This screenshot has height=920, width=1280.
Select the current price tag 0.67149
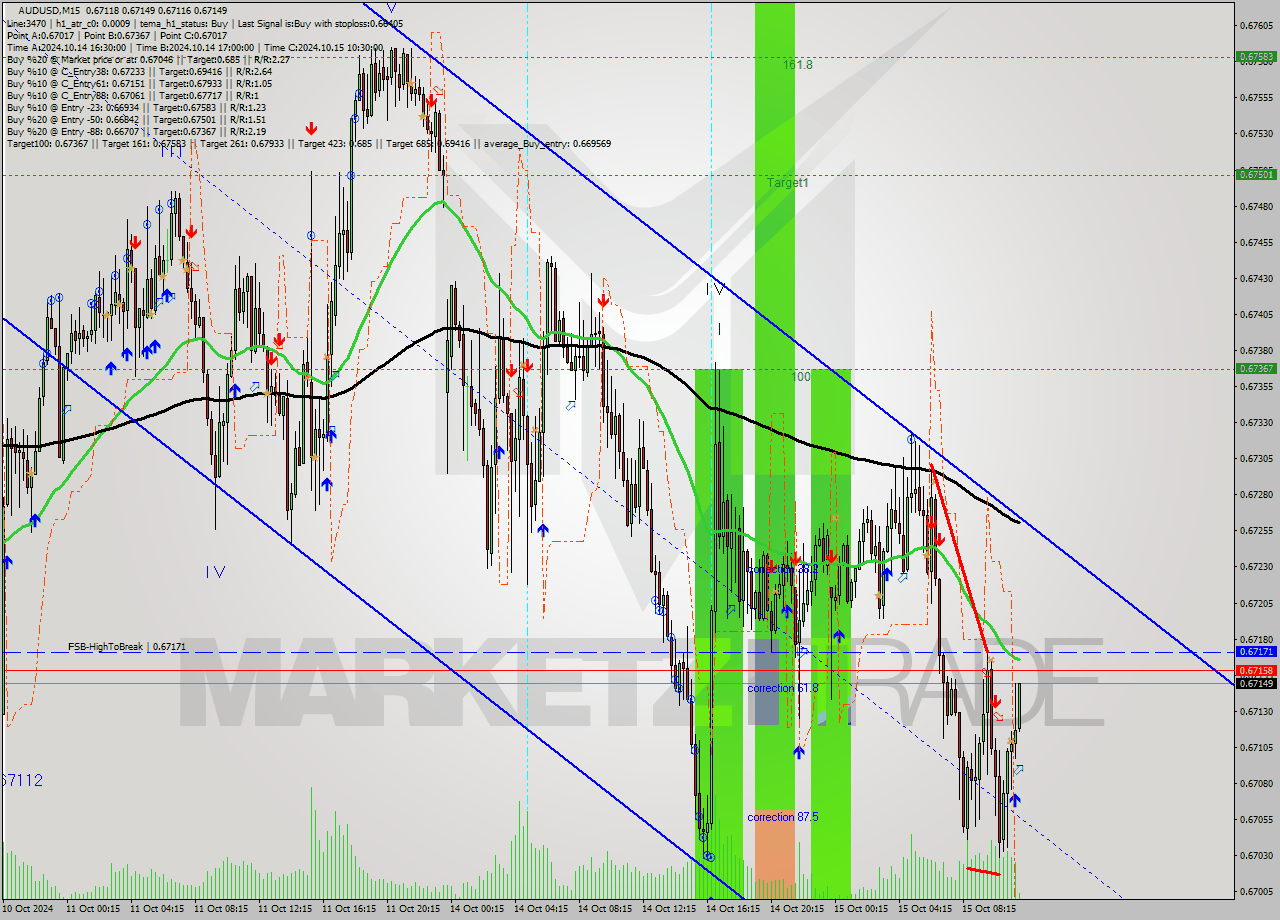click(1256, 683)
